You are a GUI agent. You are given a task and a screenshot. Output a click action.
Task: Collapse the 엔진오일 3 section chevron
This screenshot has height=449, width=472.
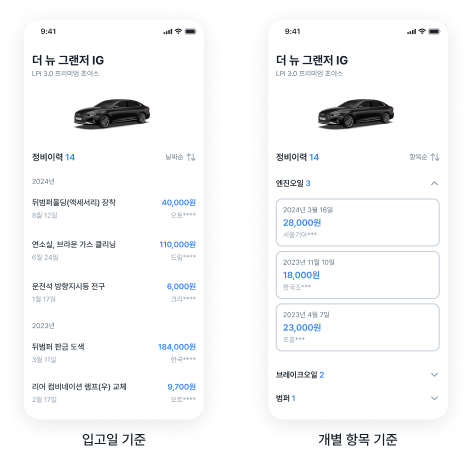(434, 183)
